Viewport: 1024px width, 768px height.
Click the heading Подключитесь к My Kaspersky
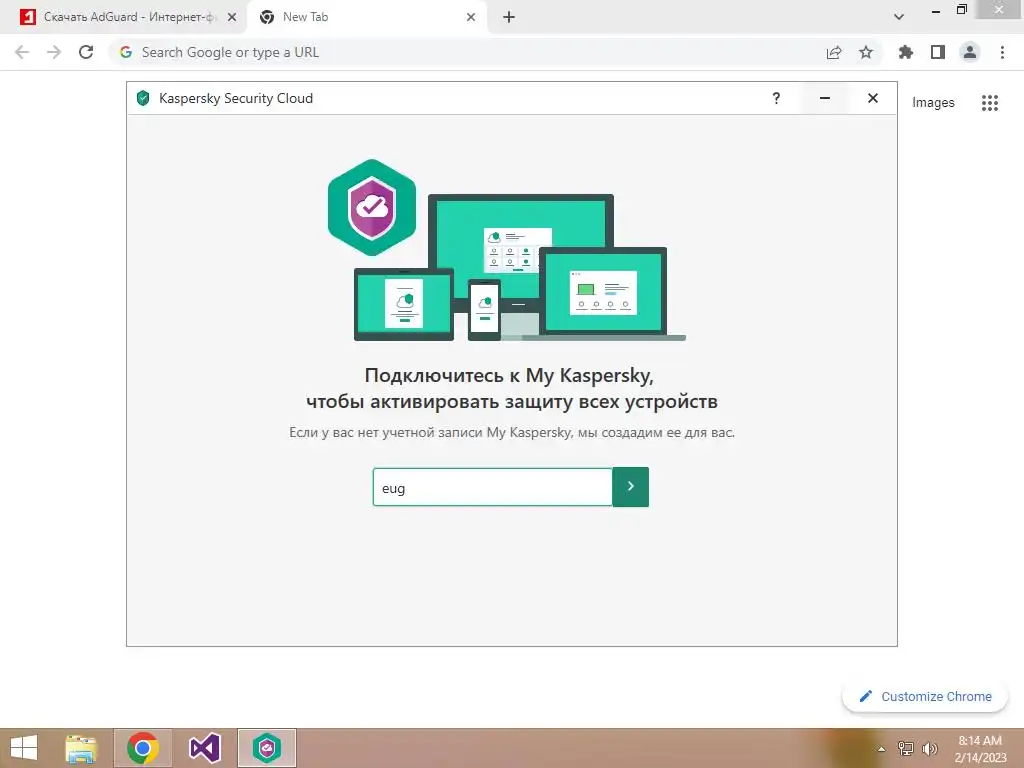point(509,376)
